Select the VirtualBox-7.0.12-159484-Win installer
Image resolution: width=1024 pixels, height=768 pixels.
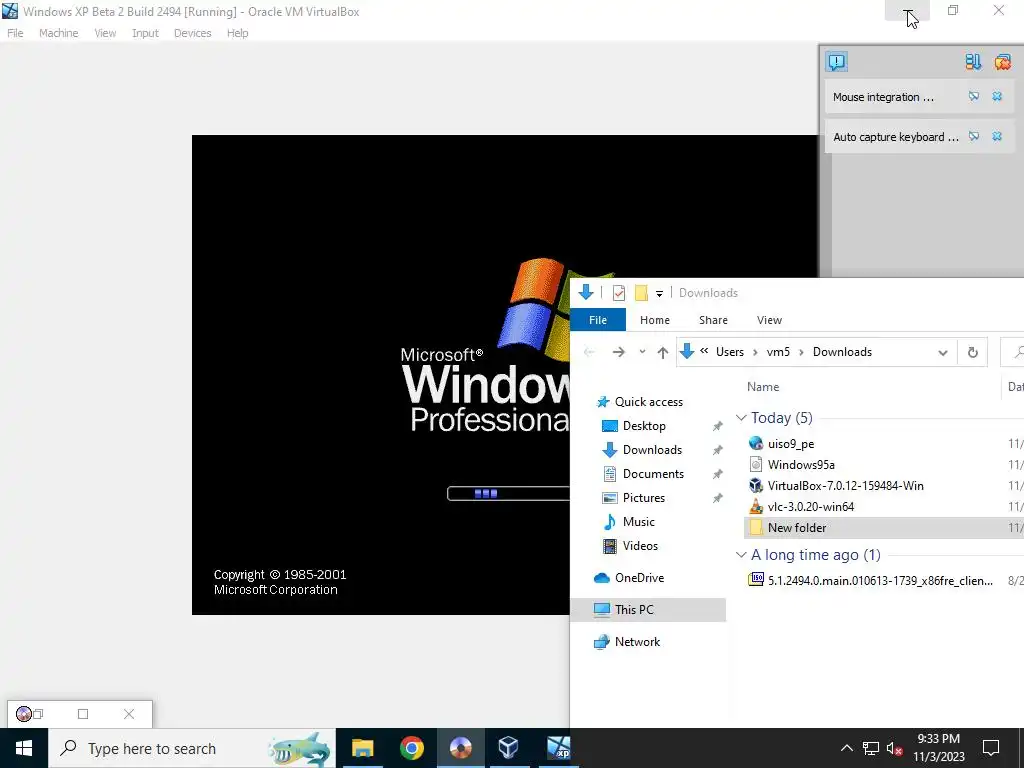tap(845, 485)
